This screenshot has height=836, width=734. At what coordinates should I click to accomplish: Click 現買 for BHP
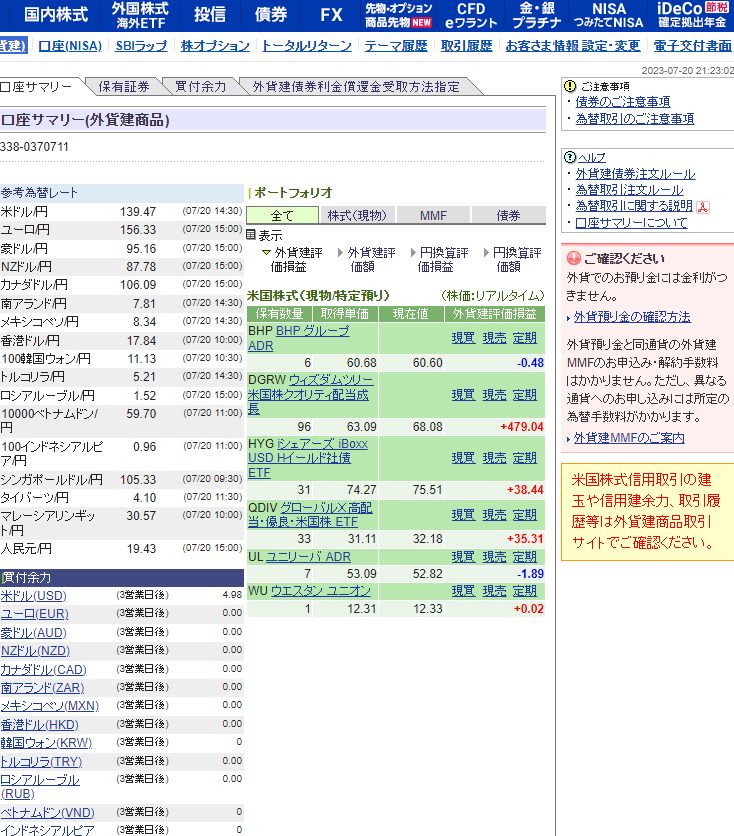(x=463, y=338)
